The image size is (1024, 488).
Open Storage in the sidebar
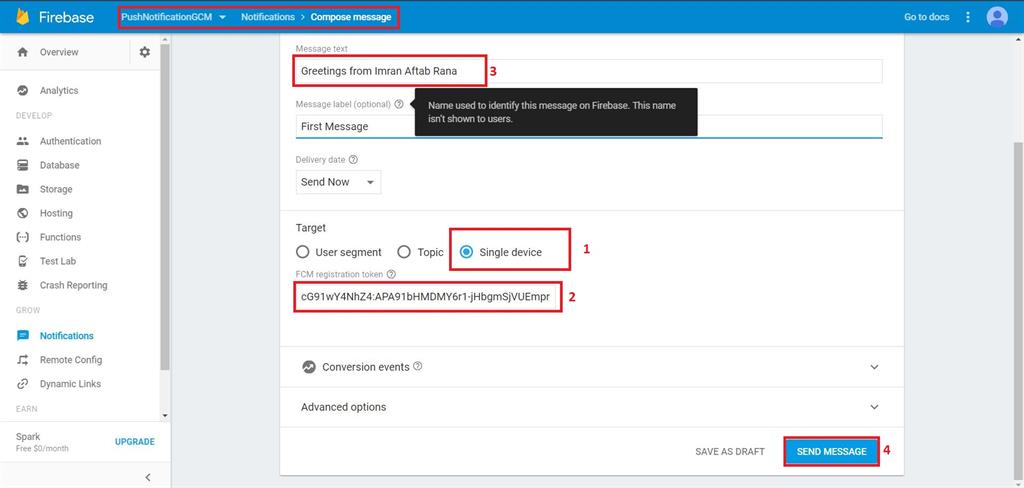point(56,189)
